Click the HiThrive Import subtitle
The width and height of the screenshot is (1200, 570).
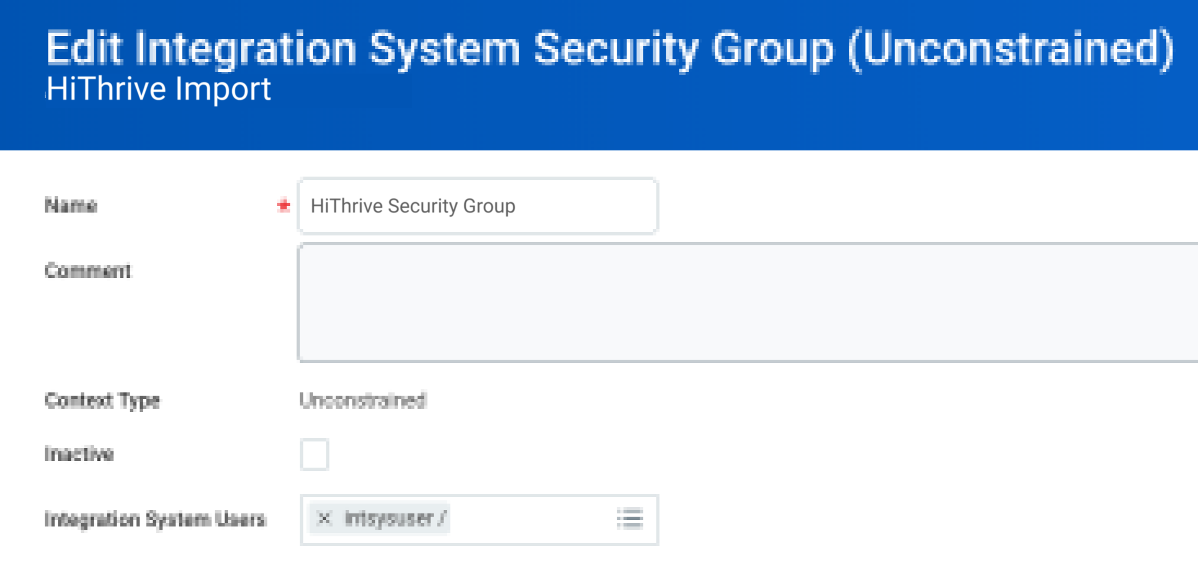point(158,90)
